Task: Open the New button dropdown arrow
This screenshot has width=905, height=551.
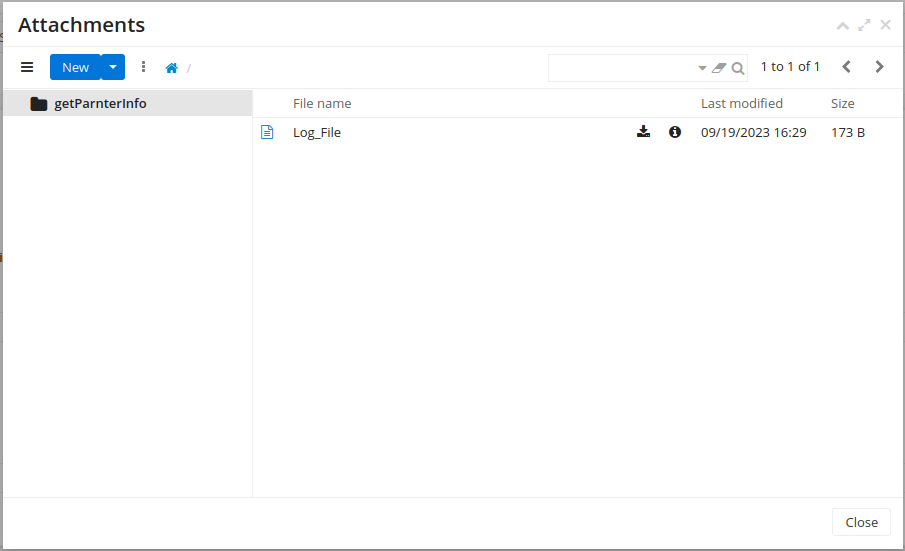Action: [x=113, y=67]
